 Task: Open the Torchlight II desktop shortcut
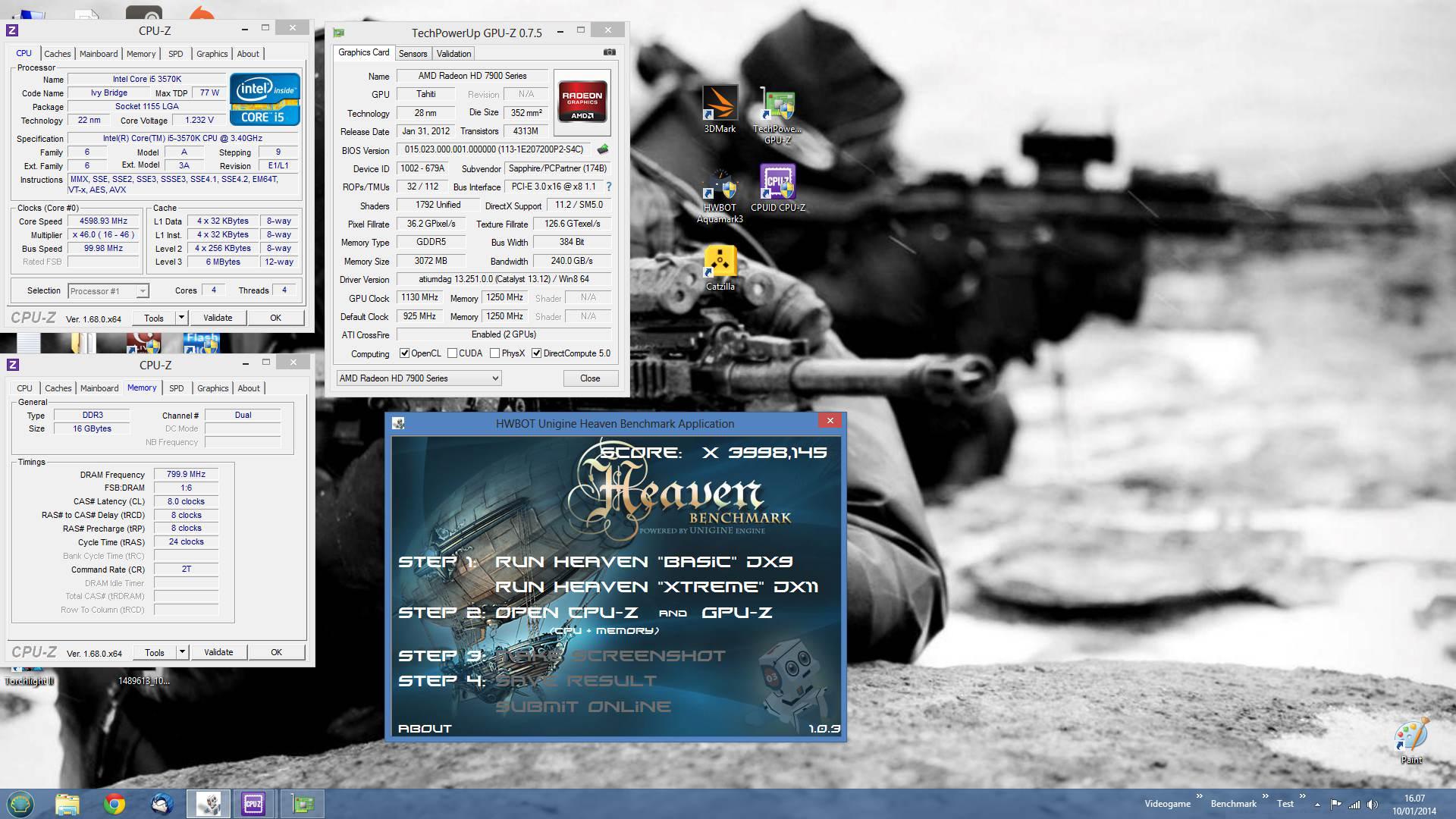[30, 675]
